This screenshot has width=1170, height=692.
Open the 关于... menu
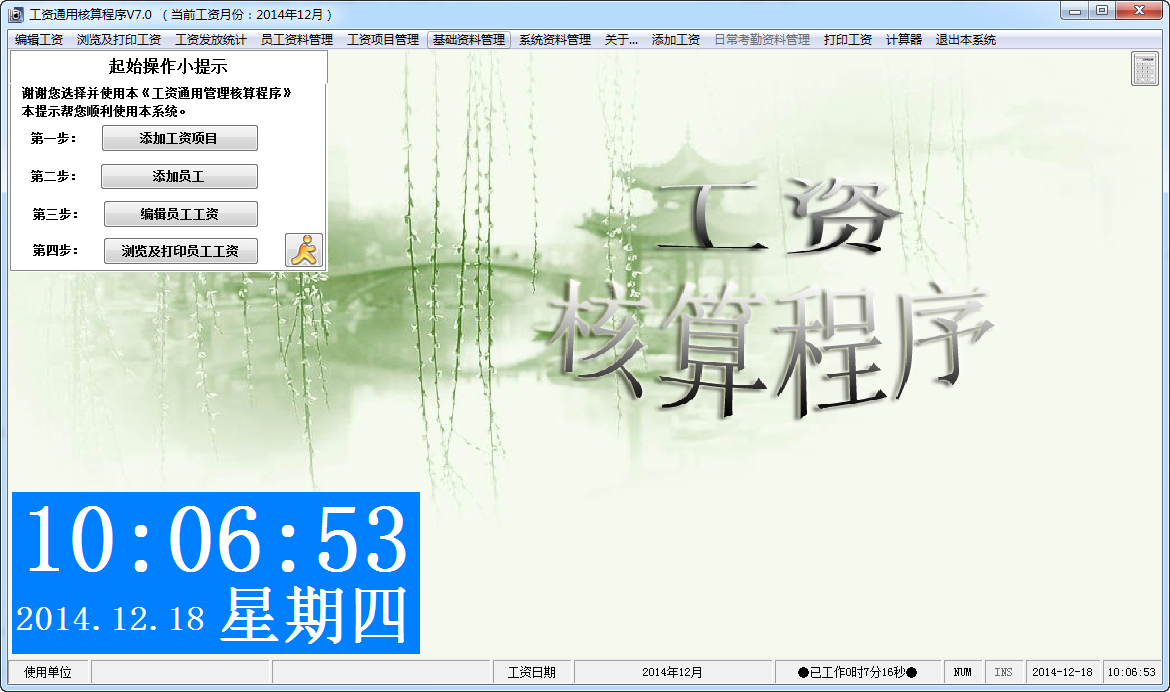click(621, 40)
